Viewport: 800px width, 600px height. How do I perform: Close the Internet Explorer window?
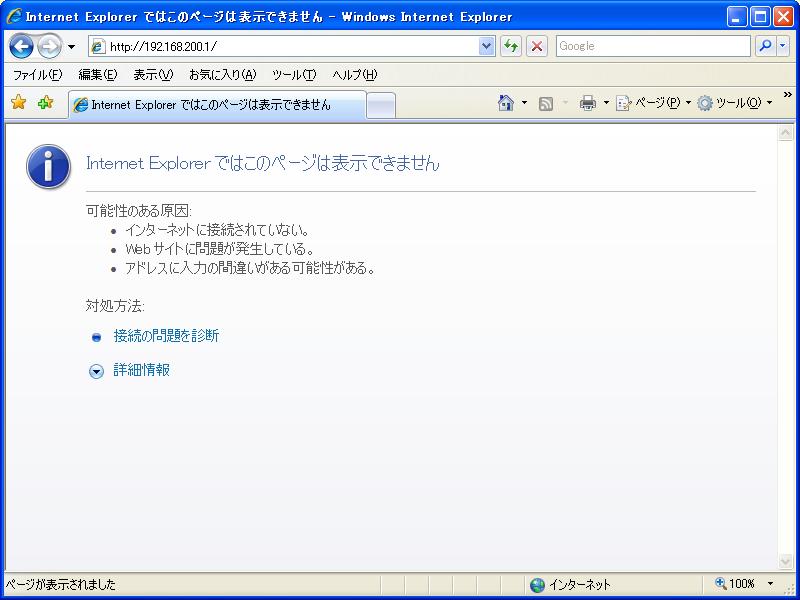point(783,17)
